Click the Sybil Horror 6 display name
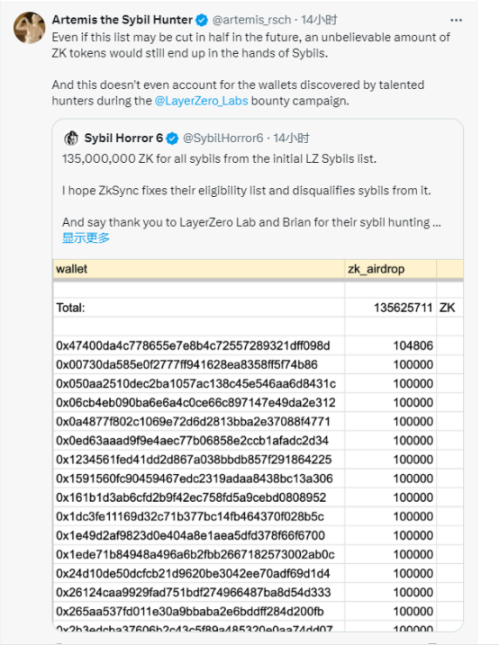The width and height of the screenshot is (499, 645). point(123,138)
